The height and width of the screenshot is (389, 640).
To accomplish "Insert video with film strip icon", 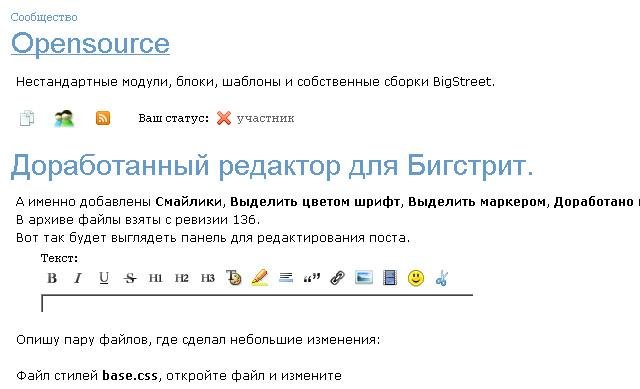I will click(390, 278).
